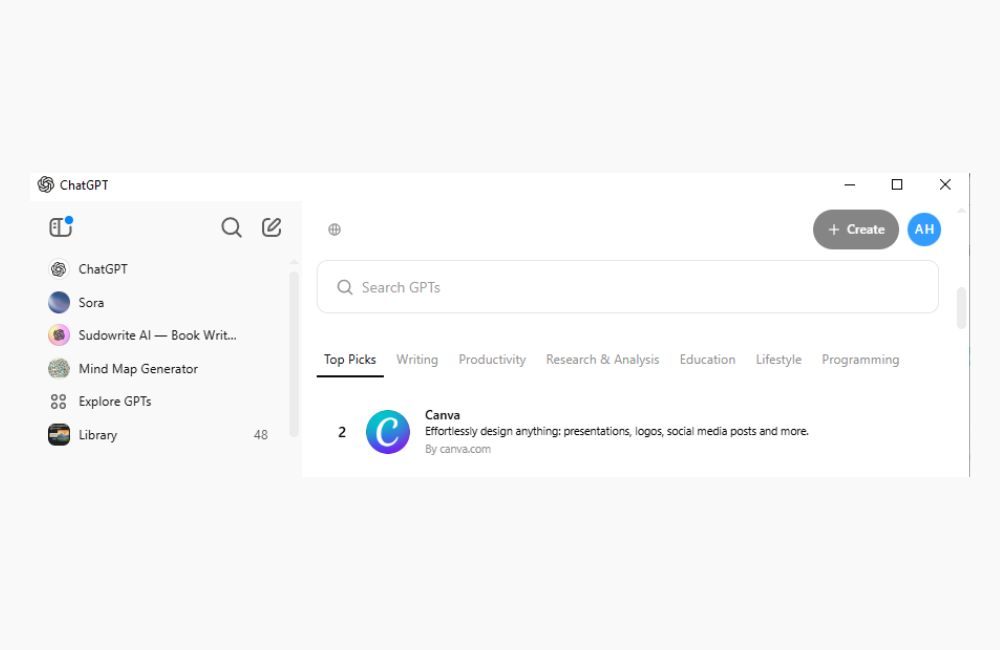Switch to the Lifestyle tab

[779, 360]
